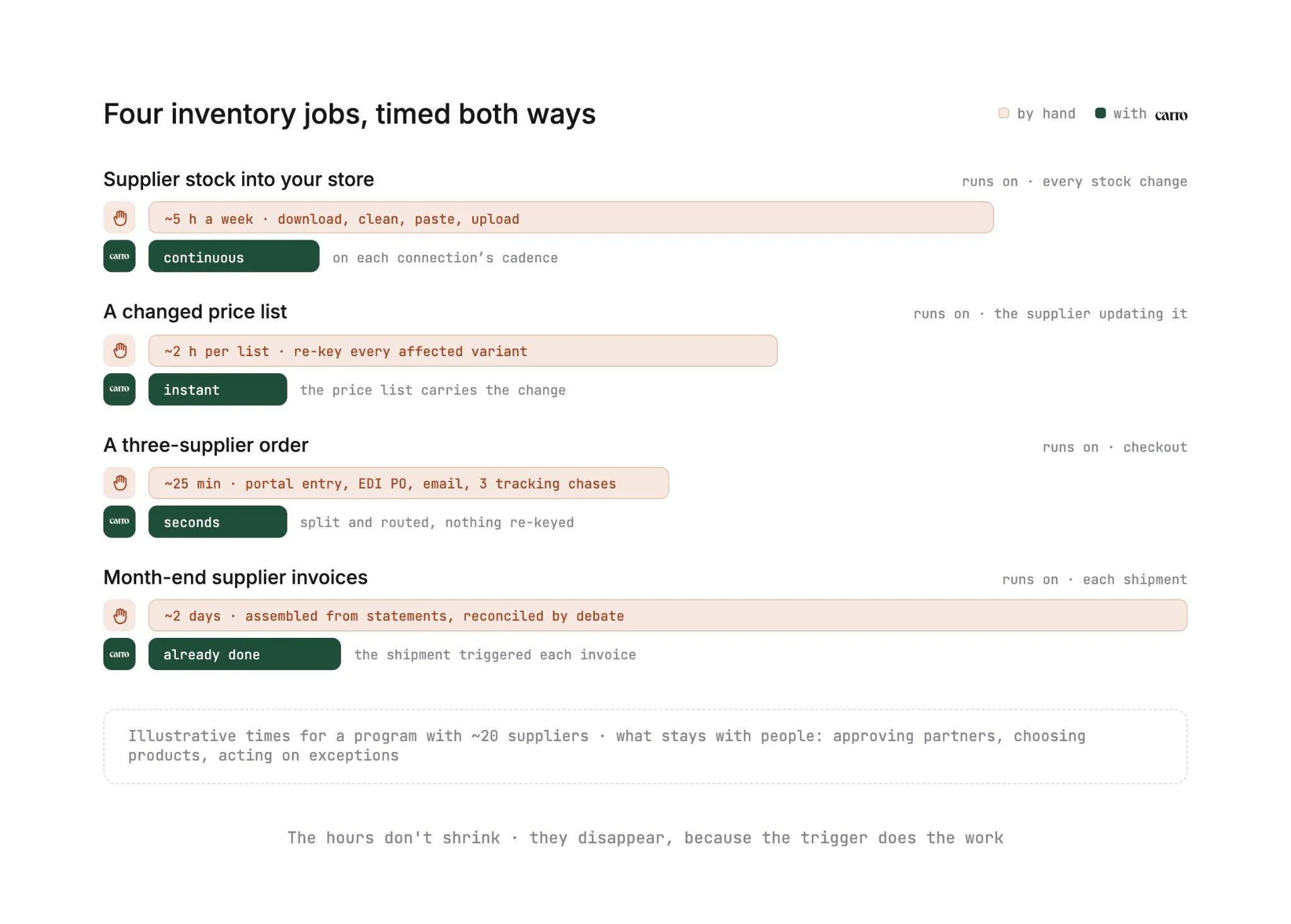
Task: Click the carro icon beside 'already done'
Action: (x=119, y=654)
